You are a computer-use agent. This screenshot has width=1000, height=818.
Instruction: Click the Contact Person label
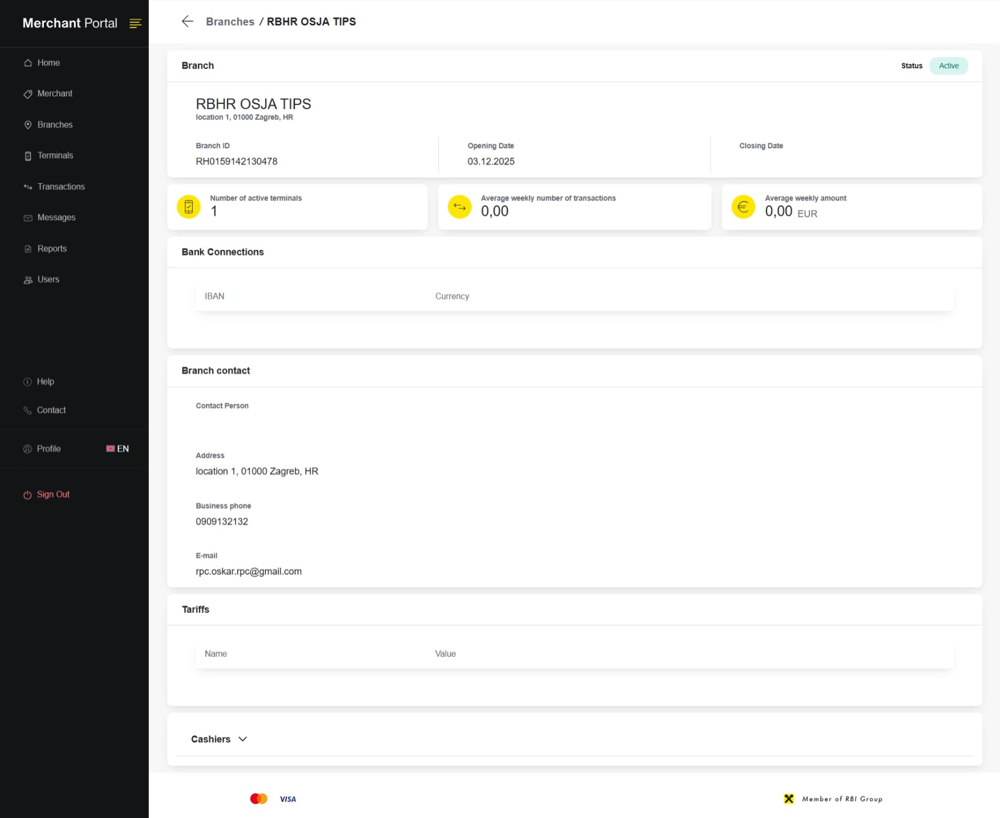pyautogui.click(x=222, y=405)
